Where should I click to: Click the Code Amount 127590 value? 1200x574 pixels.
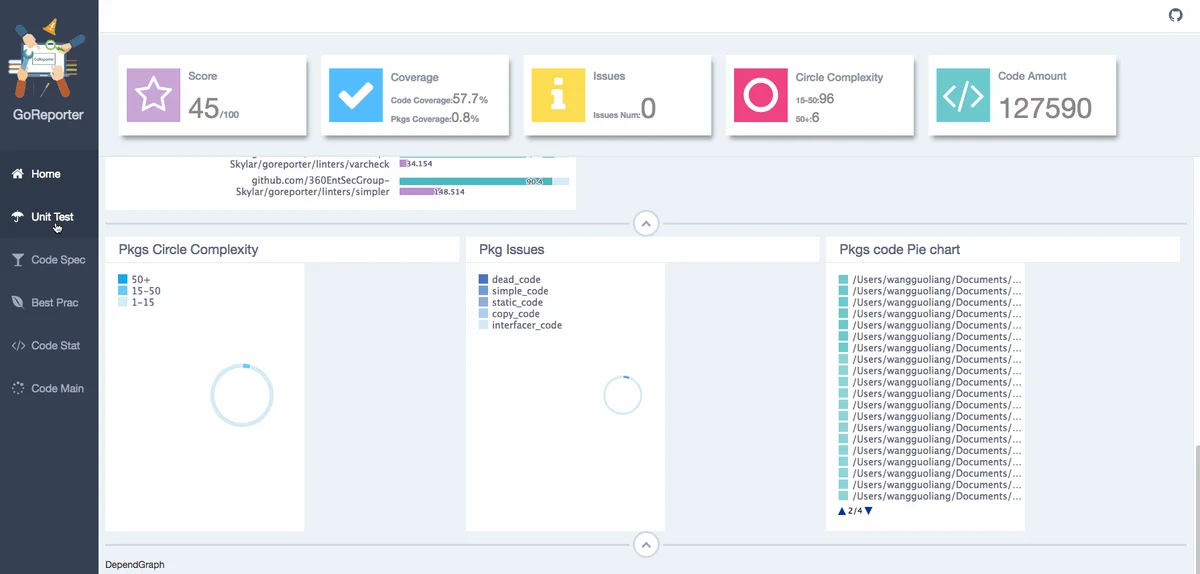point(1045,108)
